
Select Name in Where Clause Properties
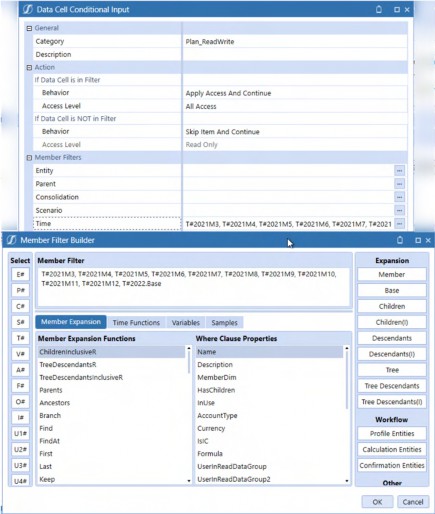click(x=269, y=352)
